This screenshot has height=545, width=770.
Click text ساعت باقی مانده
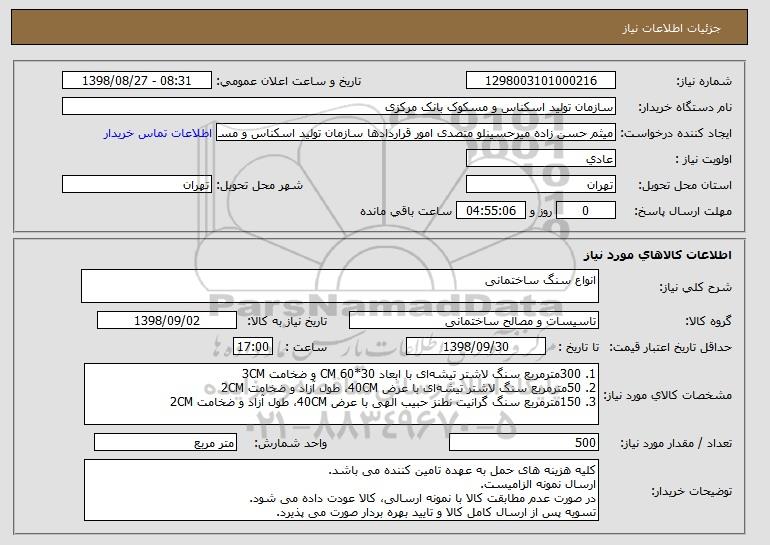[406, 211]
